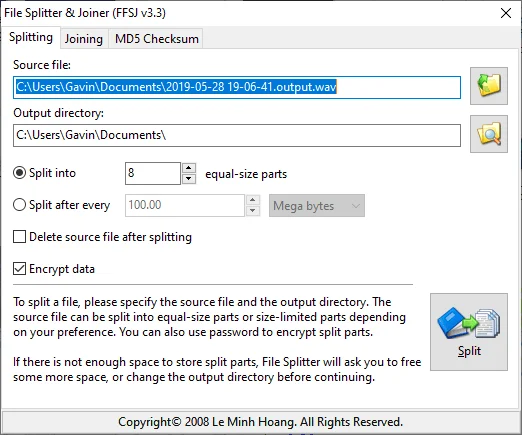Click the number of parts field
Screen dimensions: 522x435
tap(153, 173)
